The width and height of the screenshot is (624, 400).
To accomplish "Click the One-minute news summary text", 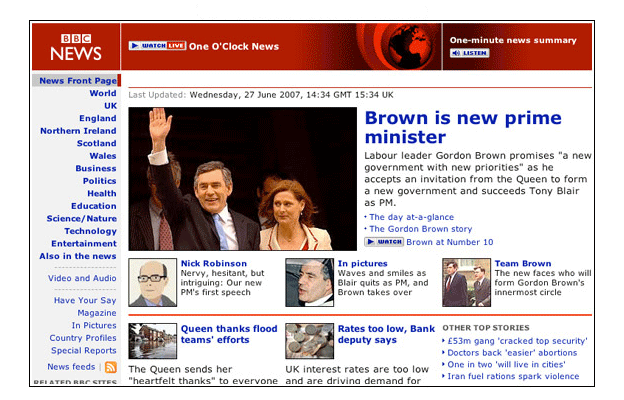I will click(x=513, y=40).
